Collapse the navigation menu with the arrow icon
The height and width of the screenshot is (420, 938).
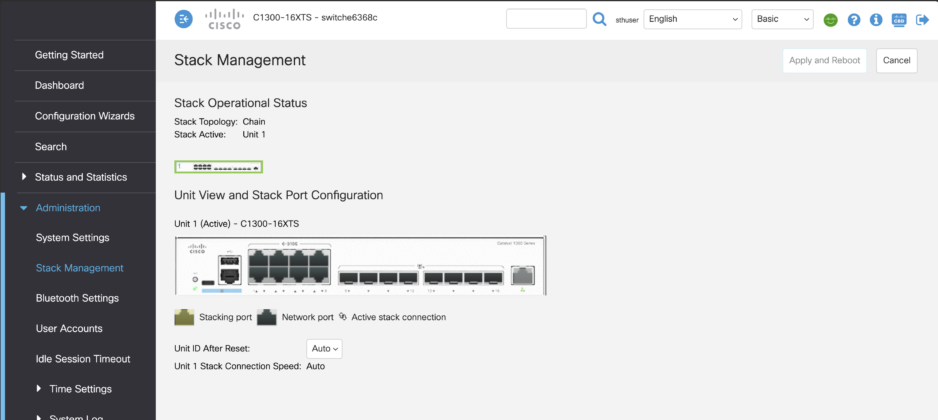click(184, 19)
